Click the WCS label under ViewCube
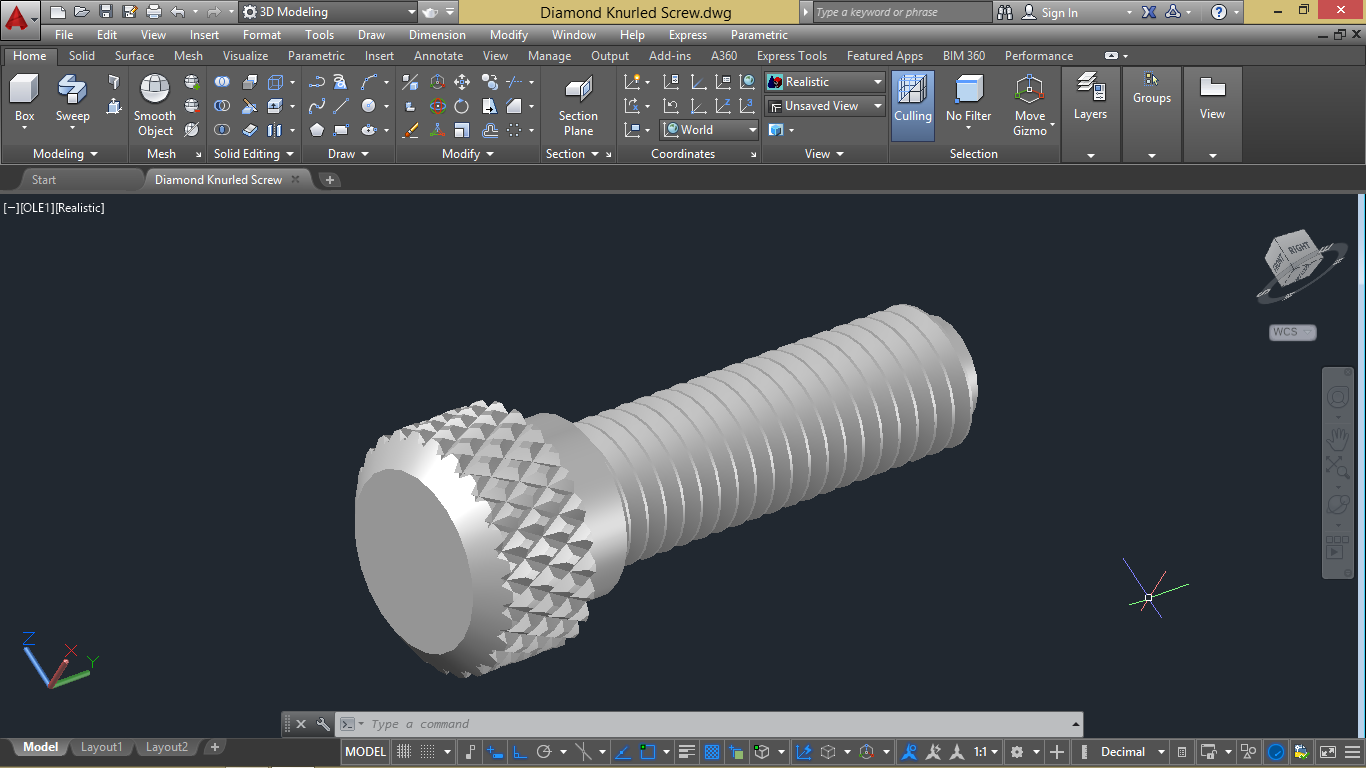 click(1292, 332)
